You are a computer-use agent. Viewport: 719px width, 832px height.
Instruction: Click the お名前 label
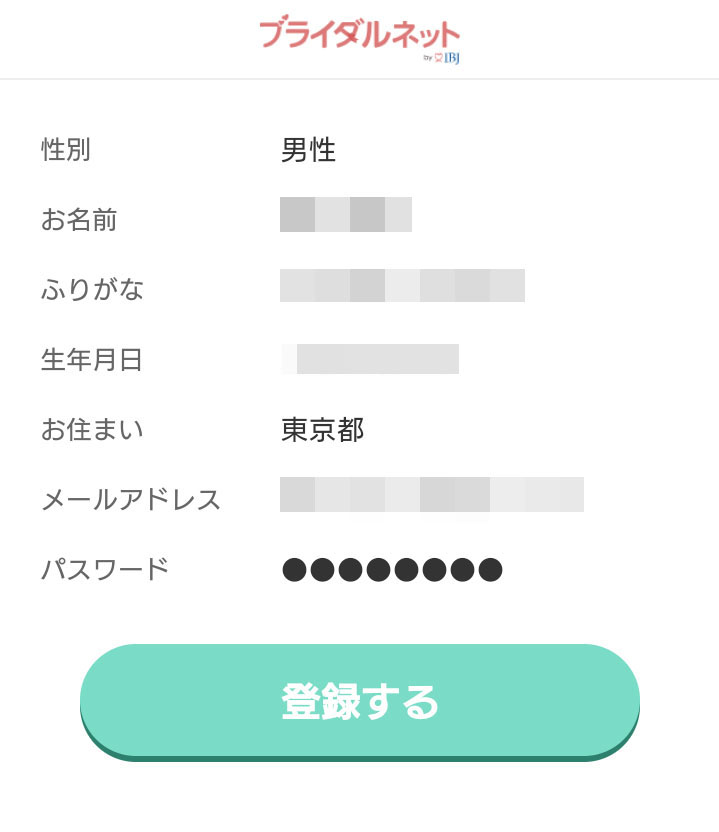pyautogui.click(x=79, y=220)
